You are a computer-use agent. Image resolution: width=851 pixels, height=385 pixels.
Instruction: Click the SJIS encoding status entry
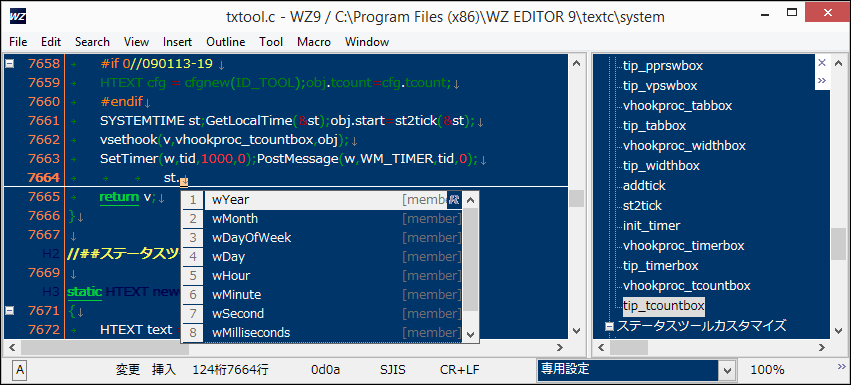pos(393,370)
